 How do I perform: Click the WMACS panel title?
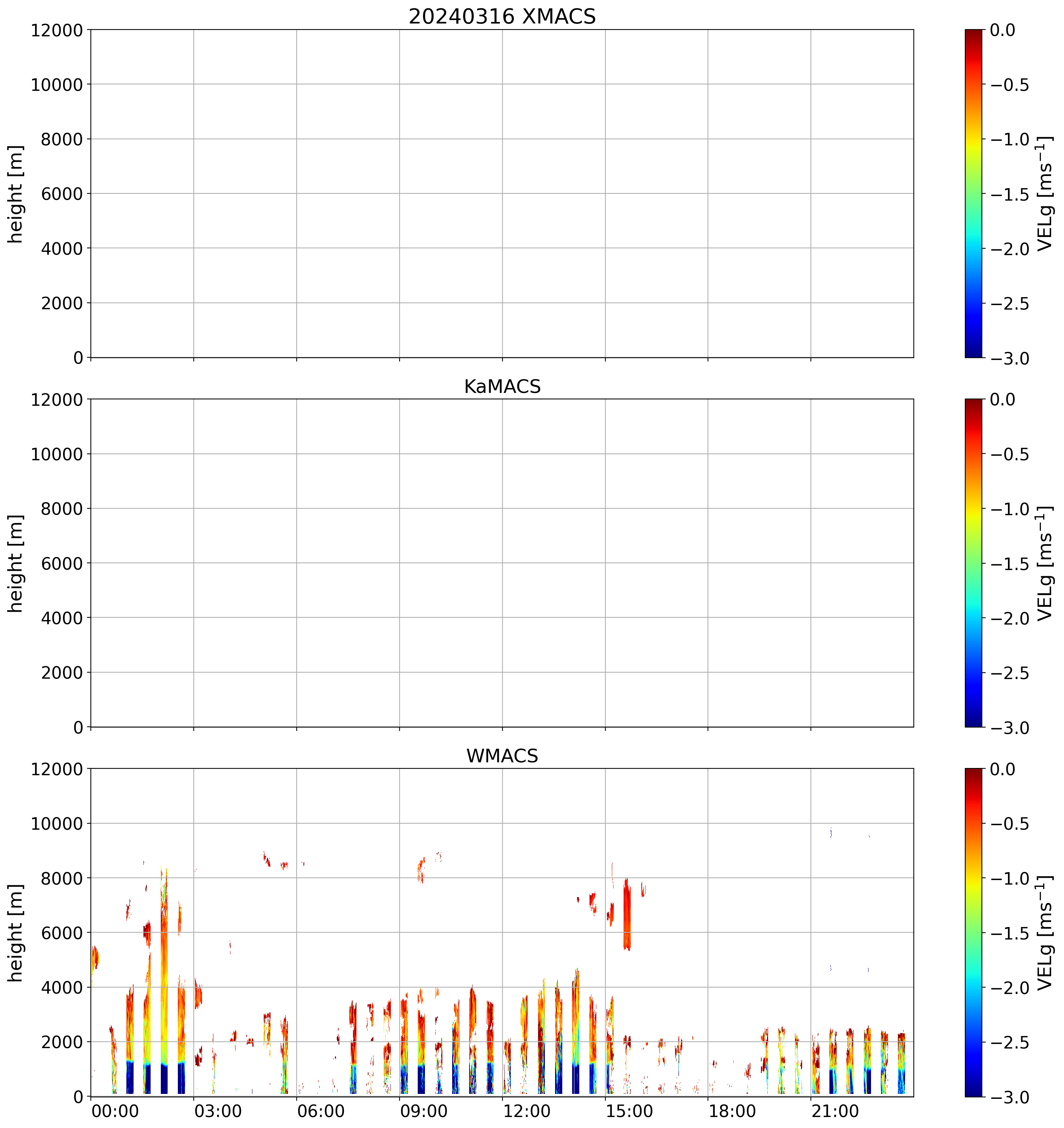pyautogui.click(x=502, y=756)
